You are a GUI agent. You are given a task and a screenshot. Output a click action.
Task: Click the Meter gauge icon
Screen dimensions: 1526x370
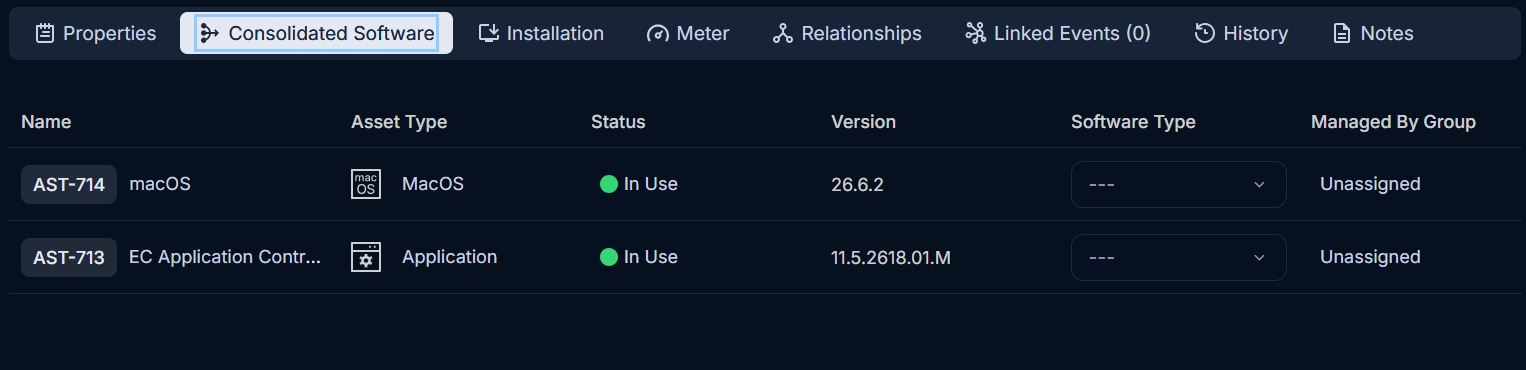pyautogui.click(x=657, y=33)
